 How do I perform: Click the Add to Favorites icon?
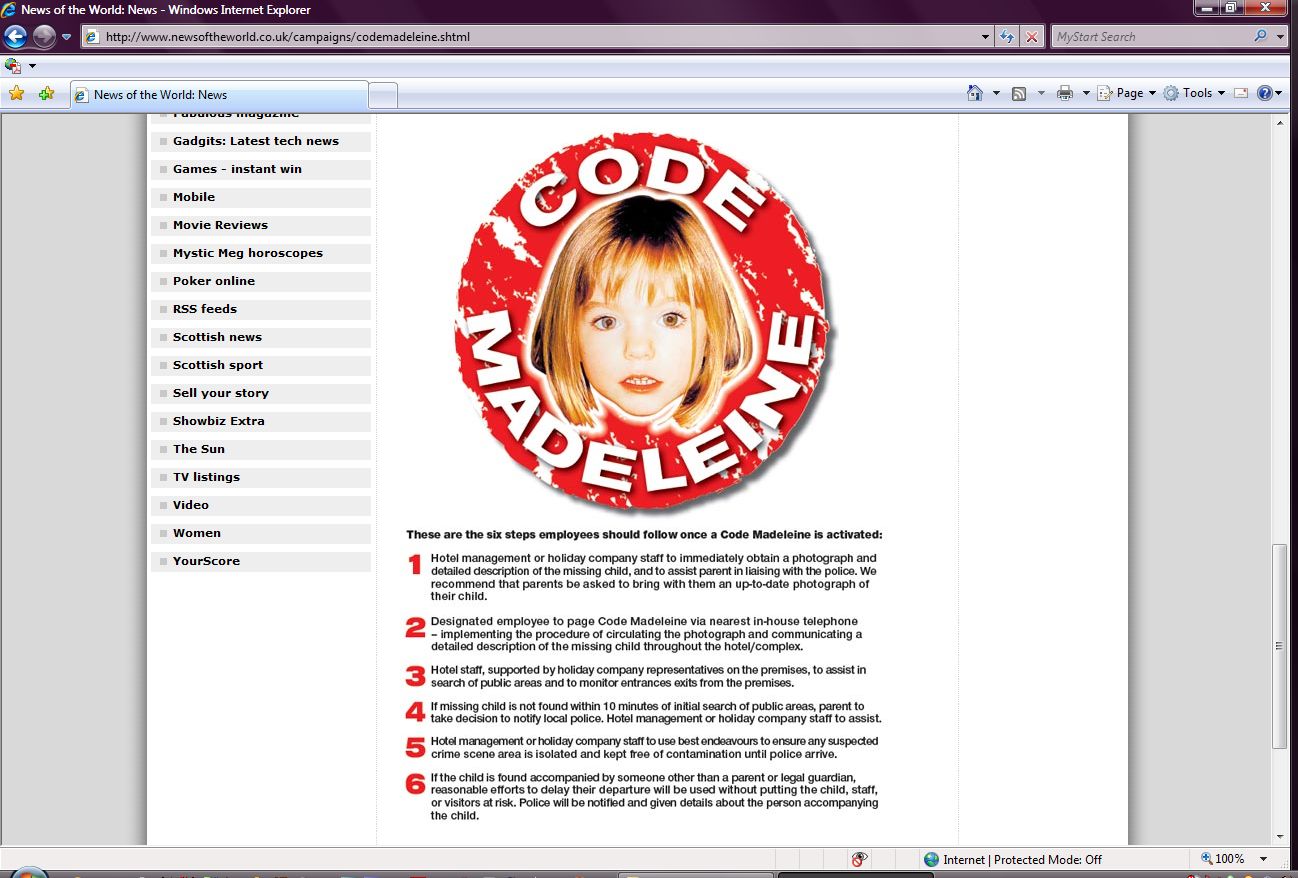click(46, 94)
